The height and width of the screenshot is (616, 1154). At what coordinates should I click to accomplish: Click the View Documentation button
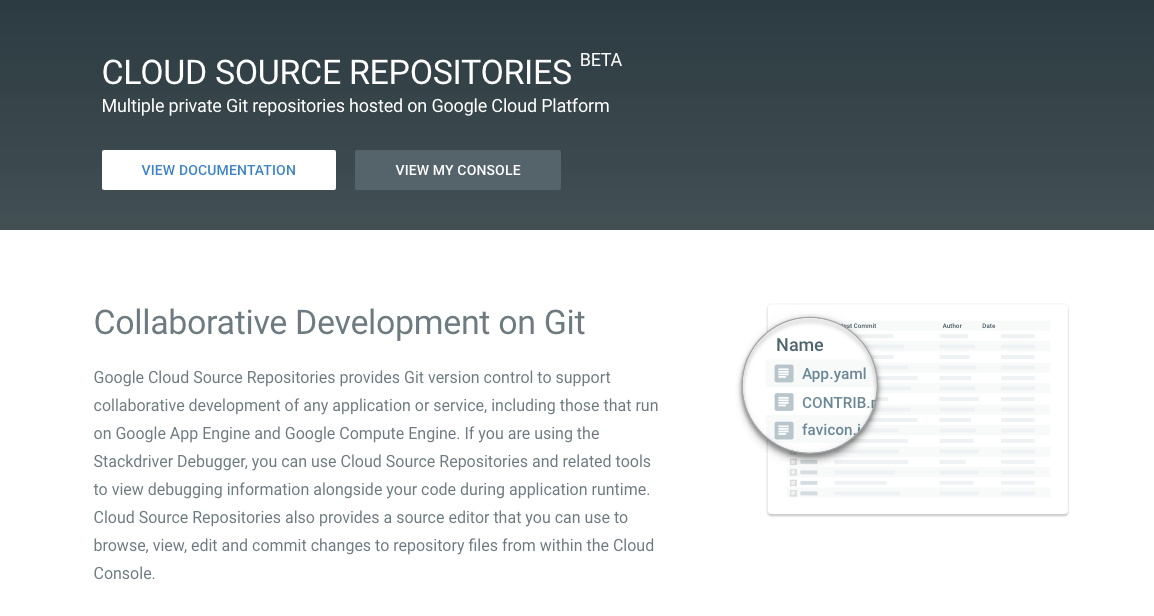click(x=219, y=170)
